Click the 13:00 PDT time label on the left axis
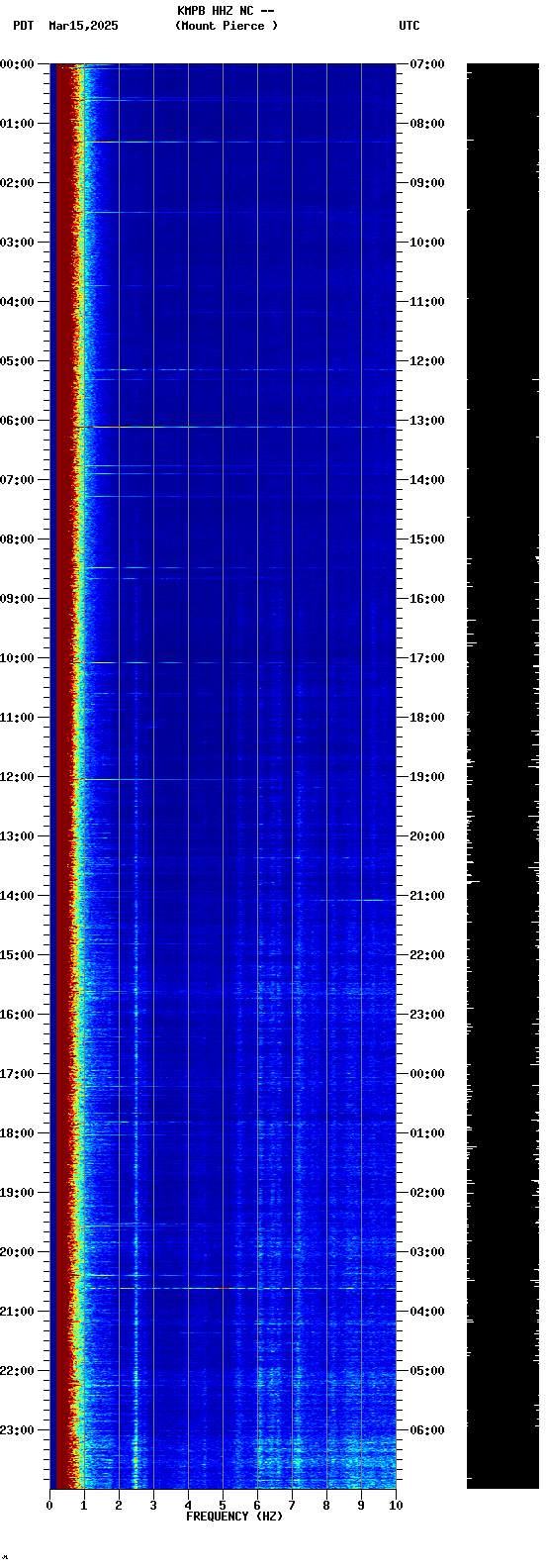The width and height of the screenshot is (546, 1568). click(17, 836)
